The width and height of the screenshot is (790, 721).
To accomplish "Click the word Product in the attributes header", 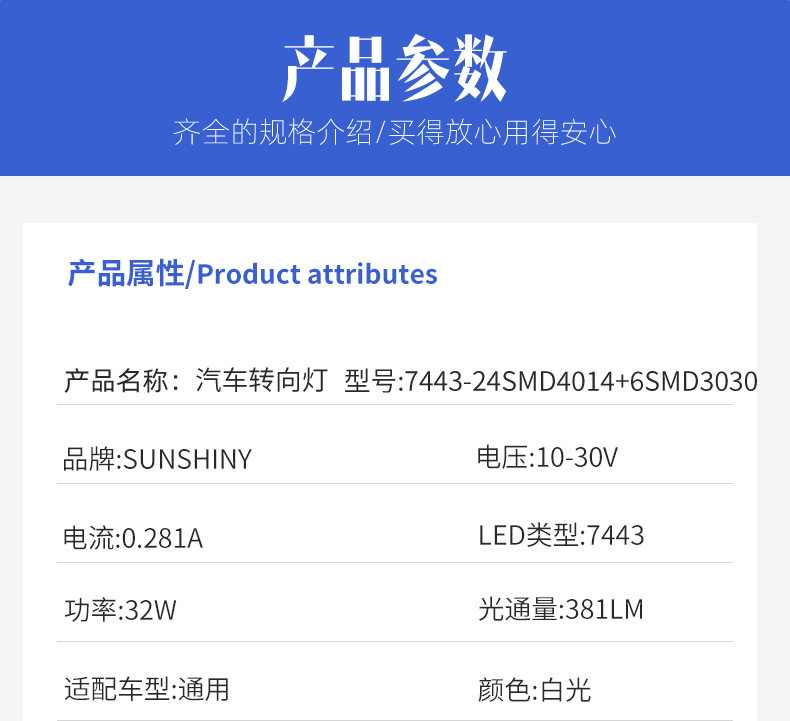I will coord(248,275).
